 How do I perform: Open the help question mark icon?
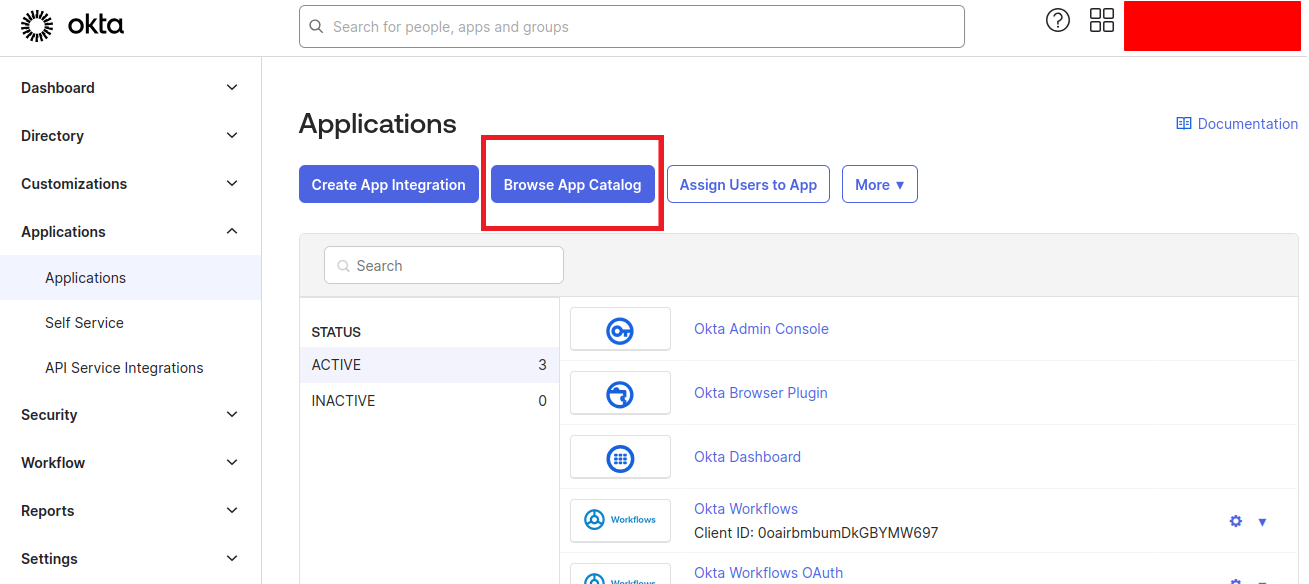pos(1057,21)
